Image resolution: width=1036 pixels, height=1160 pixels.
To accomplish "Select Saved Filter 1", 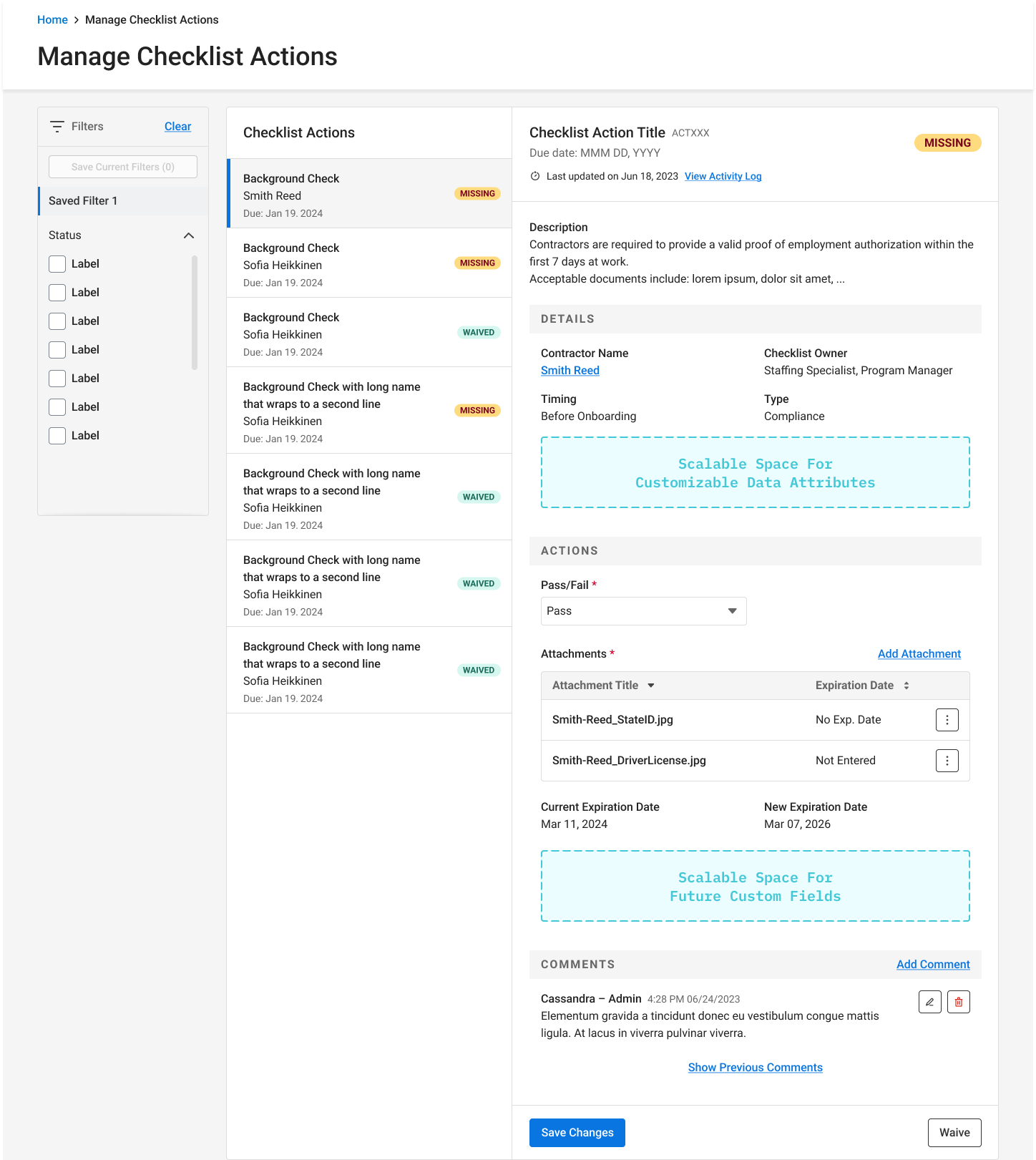I will [83, 201].
